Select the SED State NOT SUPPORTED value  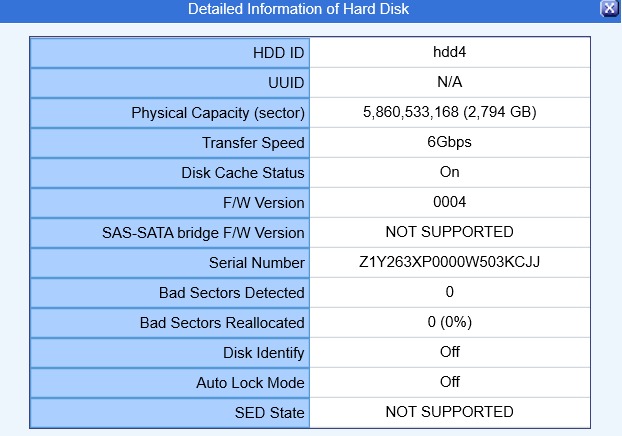tap(449, 412)
